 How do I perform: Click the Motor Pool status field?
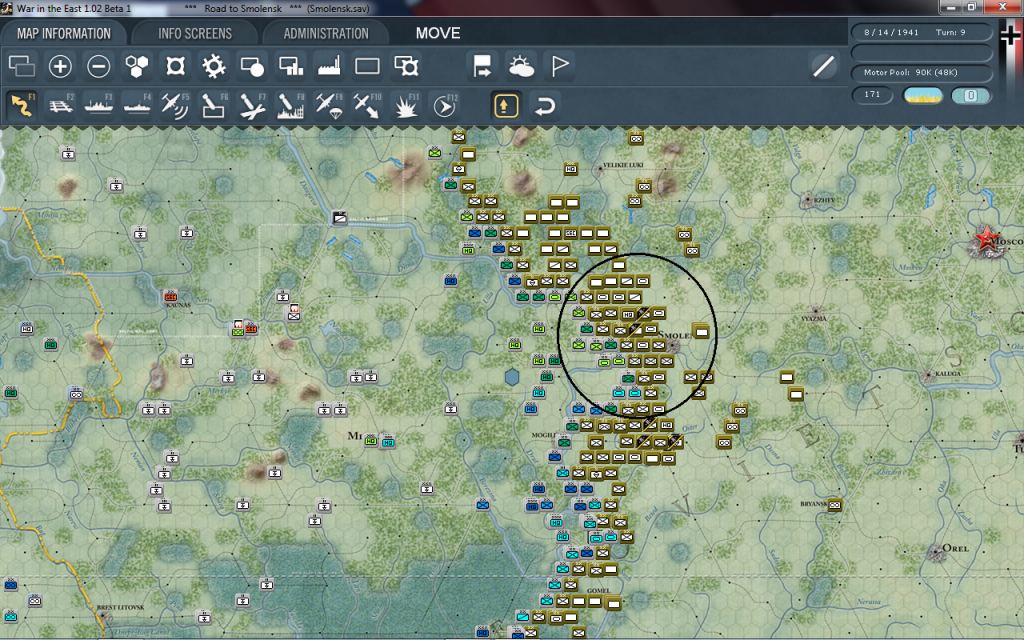coord(922,73)
